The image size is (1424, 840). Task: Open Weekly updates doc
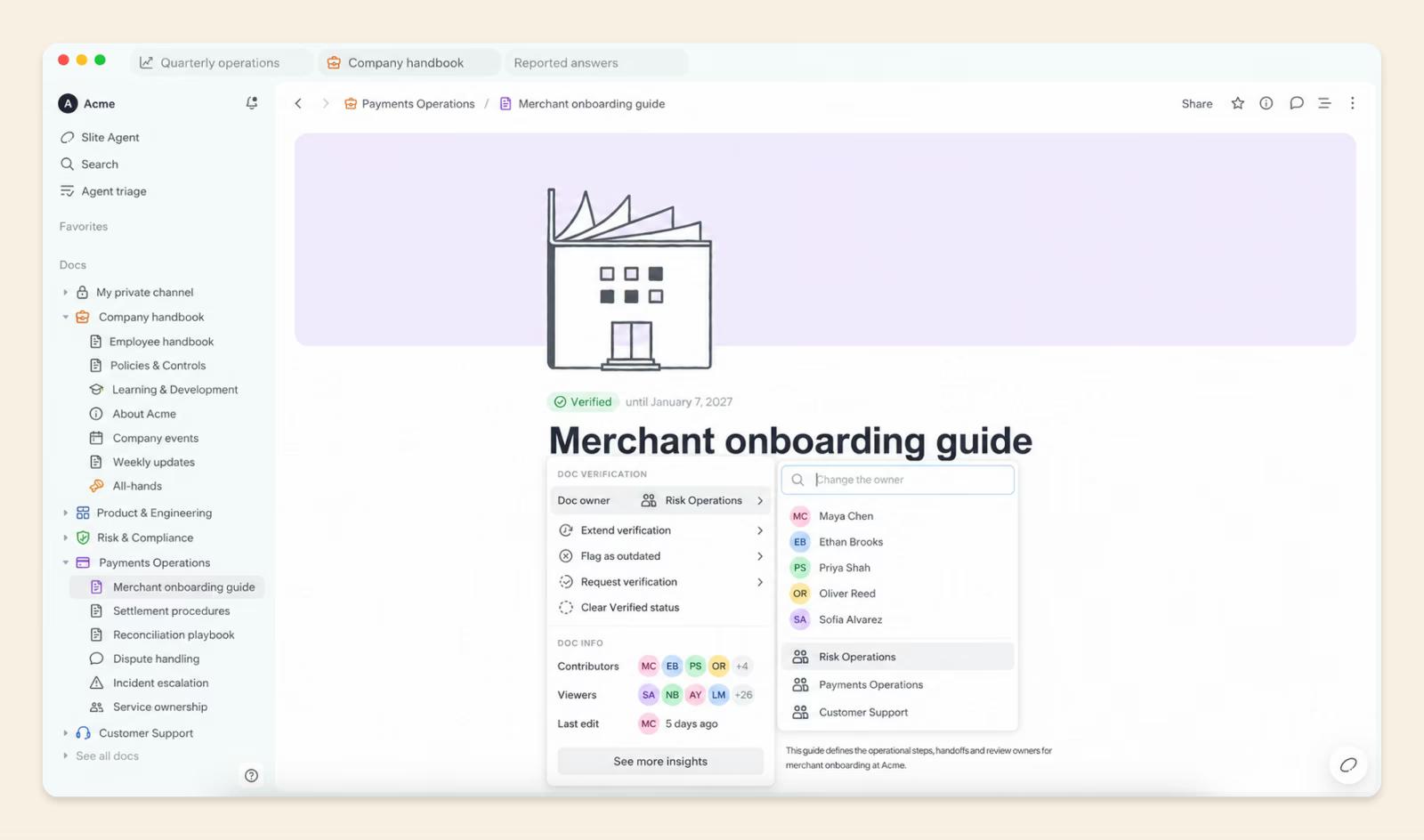(x=142, y=462)
